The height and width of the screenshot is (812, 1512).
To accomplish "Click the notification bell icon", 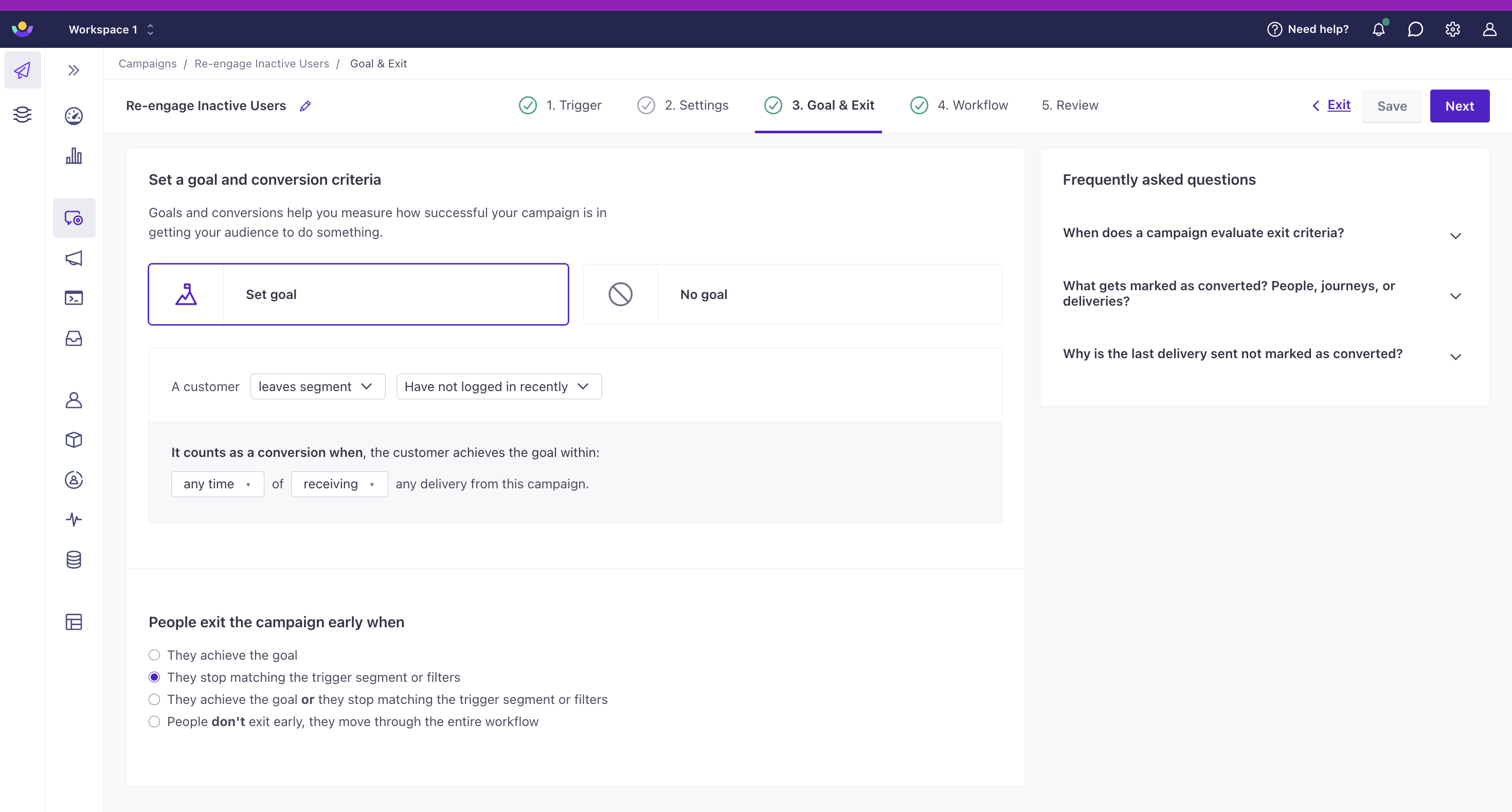I will pyautogui.click(x=1378, y=29).
